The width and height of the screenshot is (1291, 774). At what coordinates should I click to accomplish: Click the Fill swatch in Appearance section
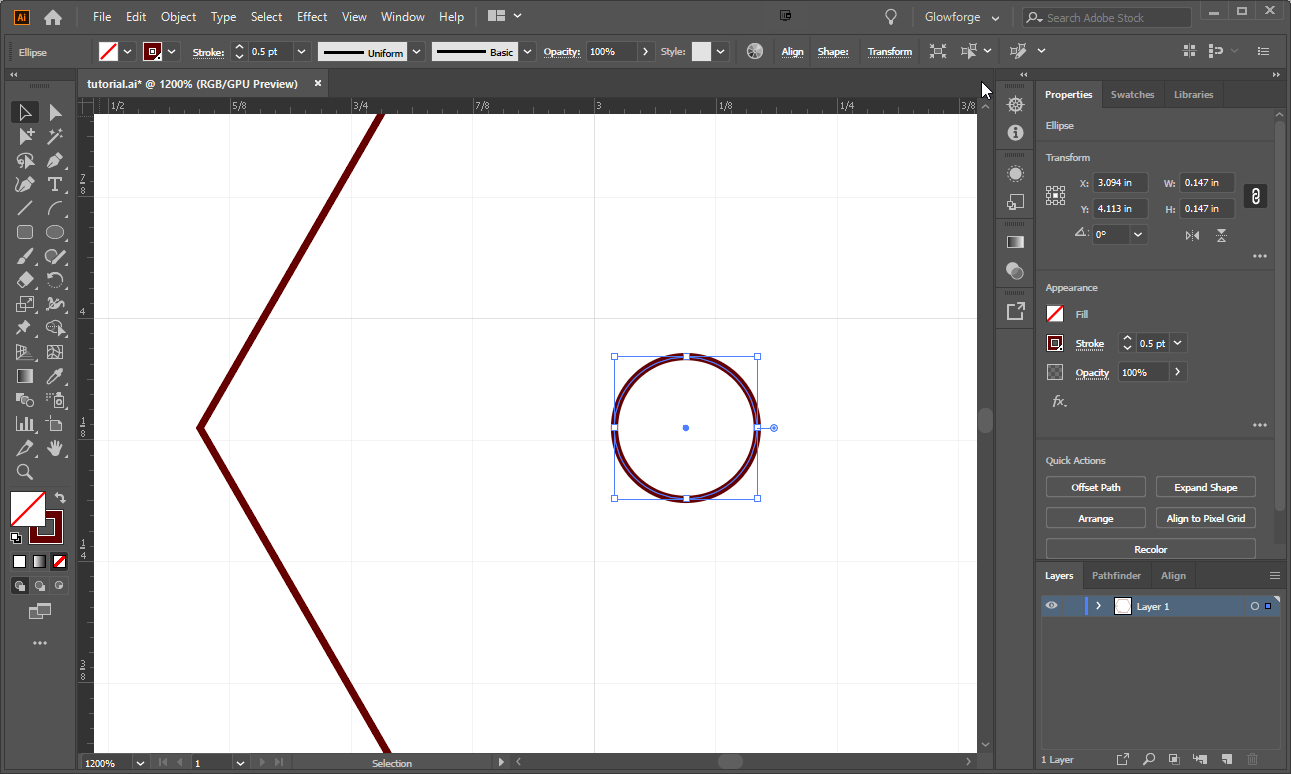click(1055, 314)
